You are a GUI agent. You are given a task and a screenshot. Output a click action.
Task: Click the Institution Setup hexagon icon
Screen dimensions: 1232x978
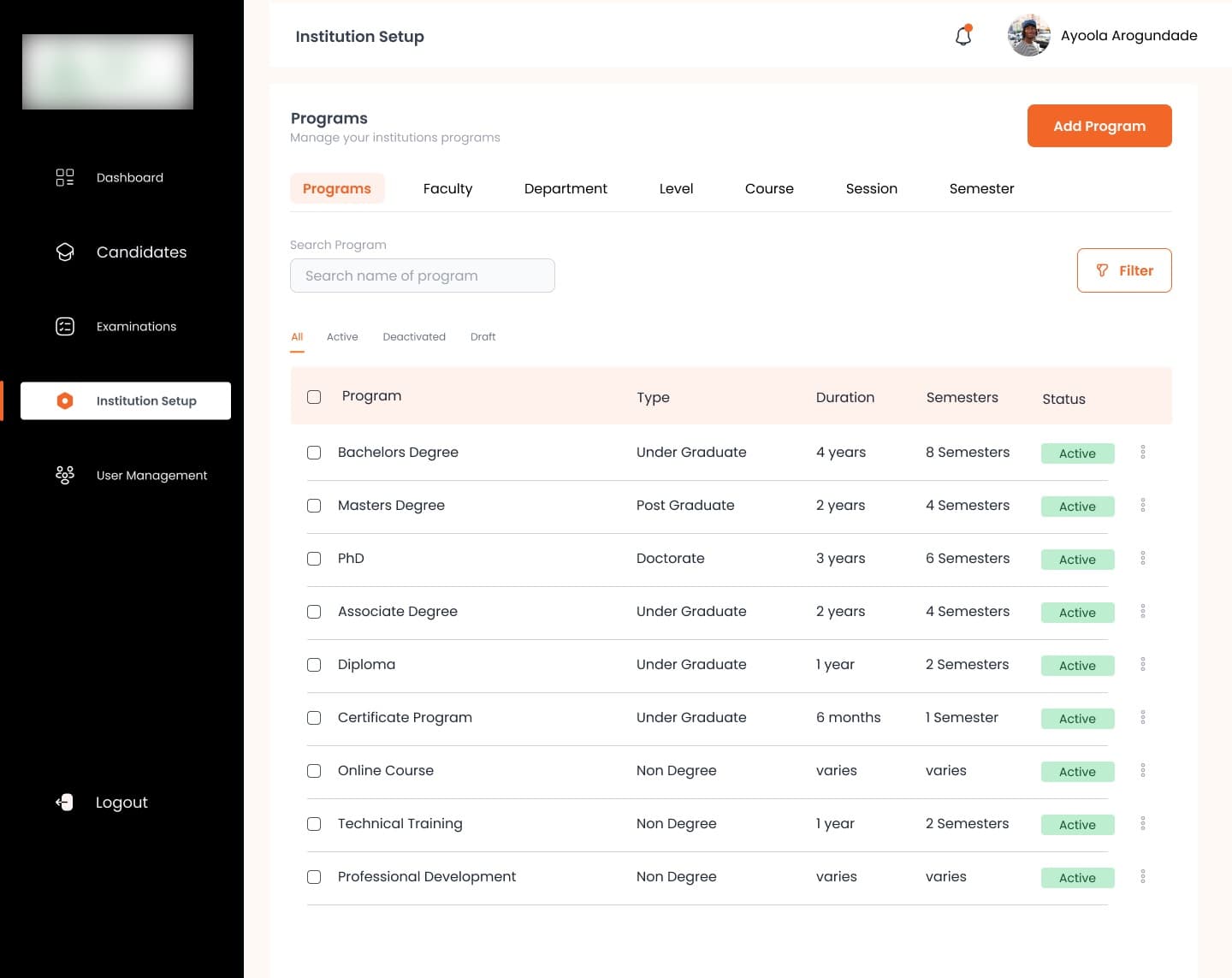pos(65,400)
